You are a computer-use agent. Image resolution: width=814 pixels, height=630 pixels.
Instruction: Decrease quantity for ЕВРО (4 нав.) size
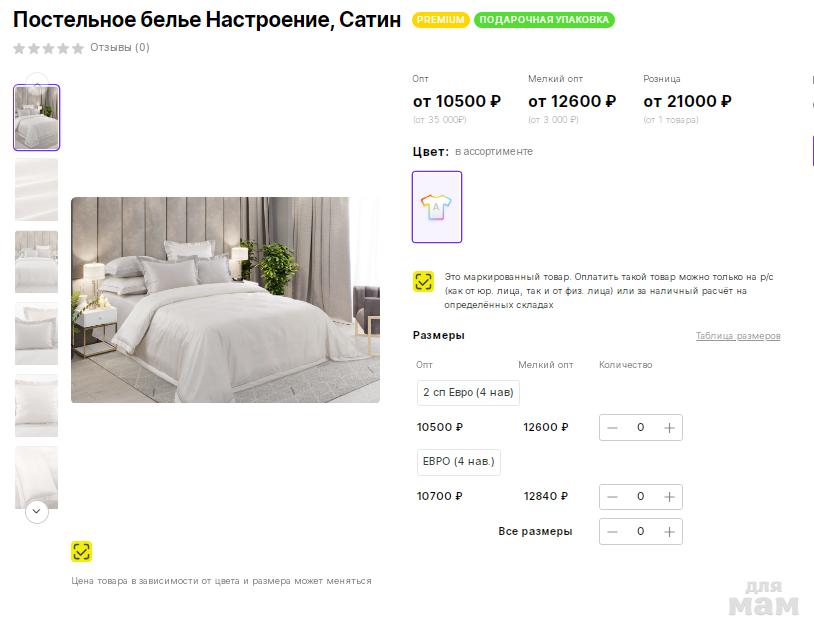click(612, 497)
